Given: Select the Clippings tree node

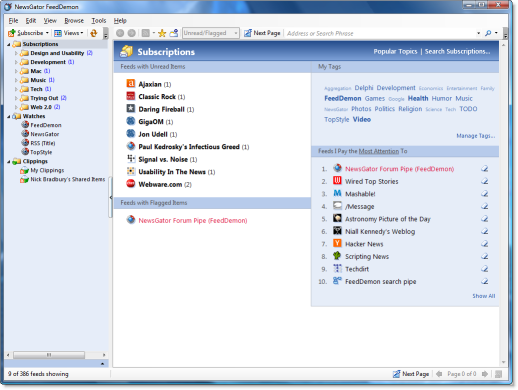Looking at the screenshot, I should click(35, 161).
